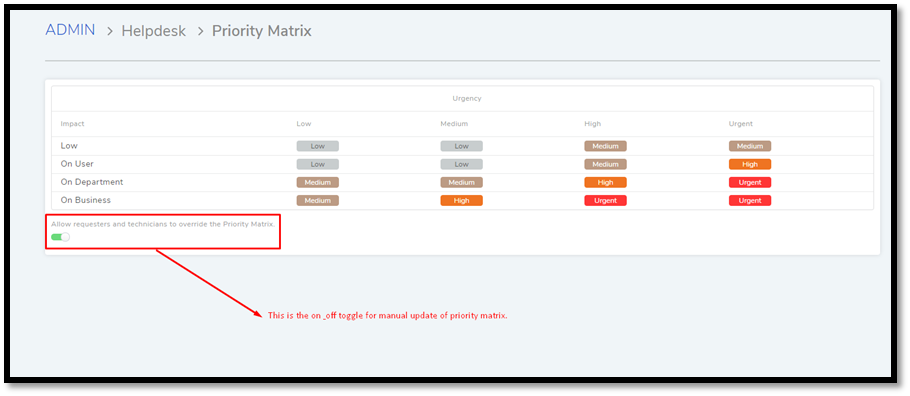Select the On User row label

pyautogui.click(x=77, y=164)
